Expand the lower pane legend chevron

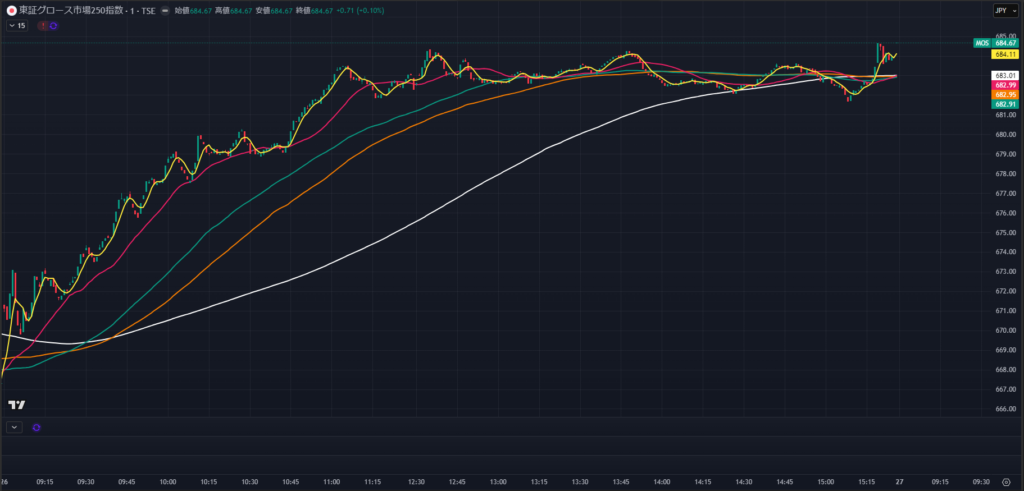point(13,427)
